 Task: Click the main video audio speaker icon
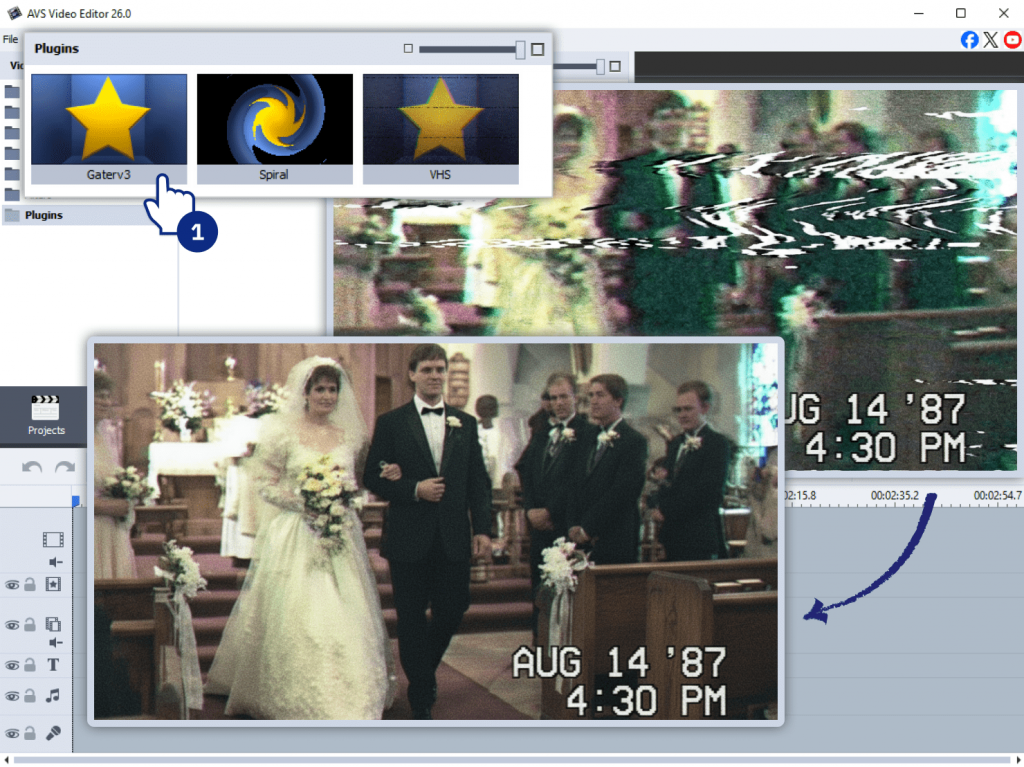(x=56, y=562)
